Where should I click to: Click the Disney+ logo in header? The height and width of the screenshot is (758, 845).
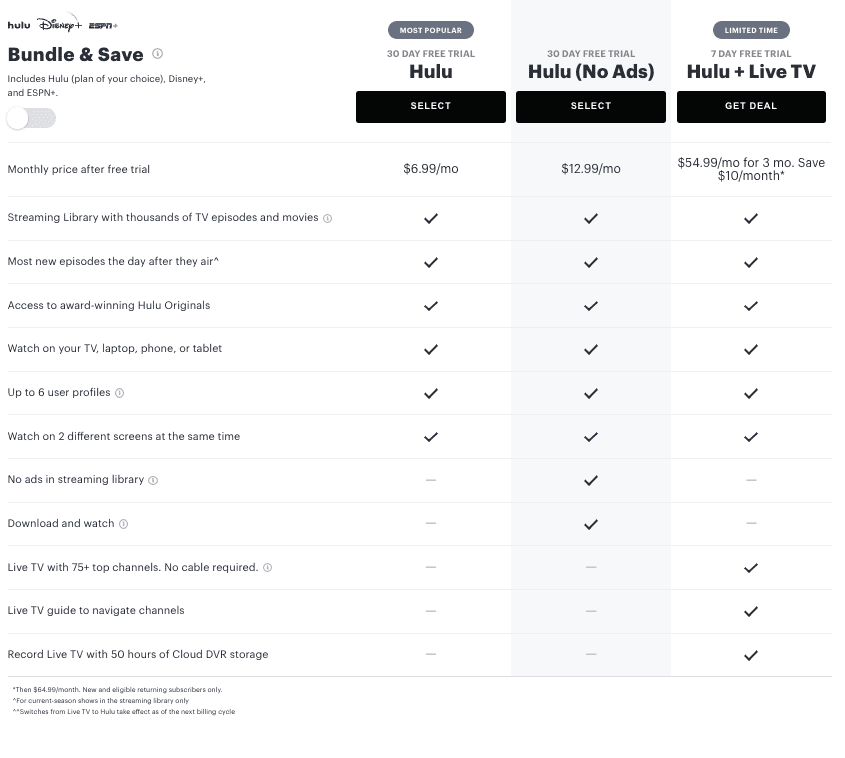pos(60,25)
